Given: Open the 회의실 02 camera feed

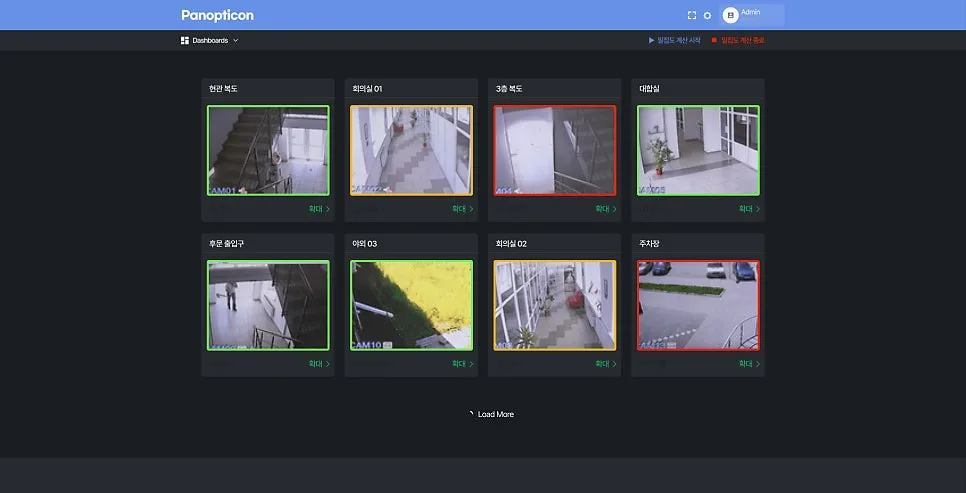Looking at the screenshot, I should click(554, 305).
